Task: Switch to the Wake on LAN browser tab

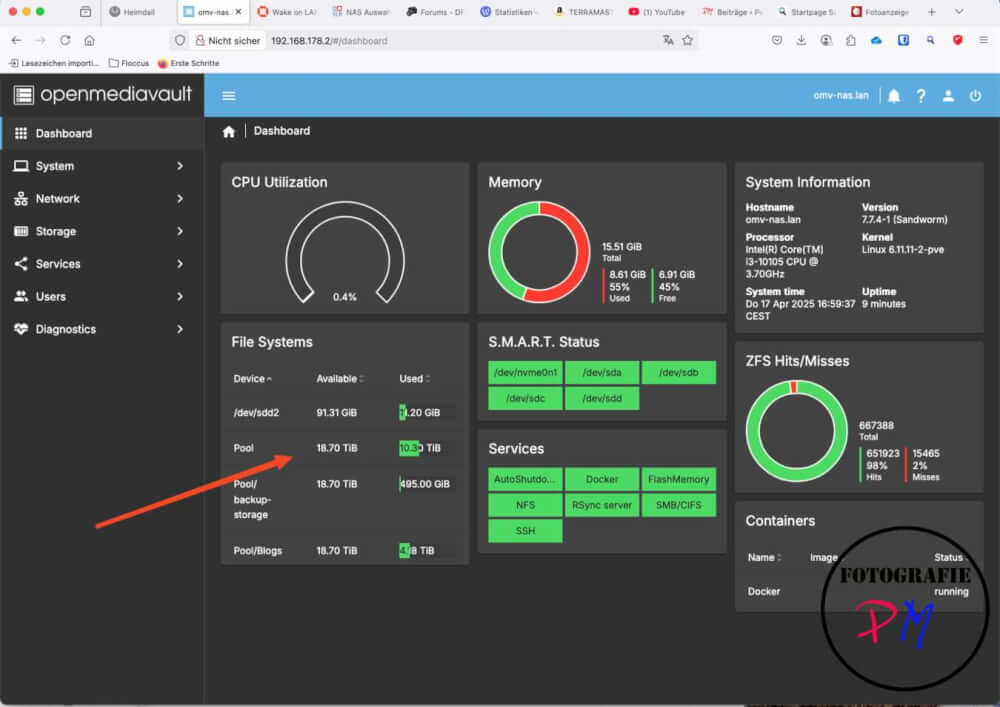Action: point(287,11)
